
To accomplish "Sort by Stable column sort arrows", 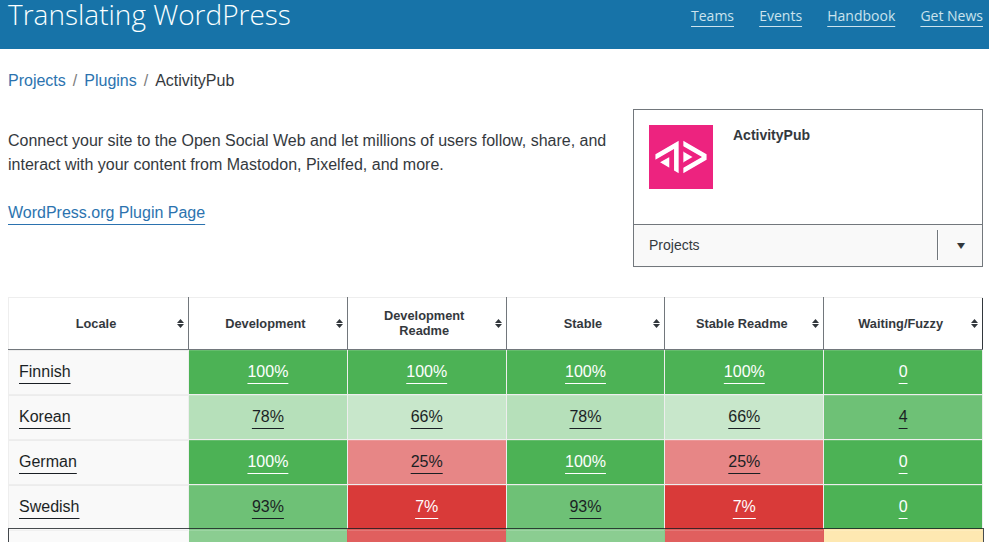I will pyautogui.click(x=657, y=324).
